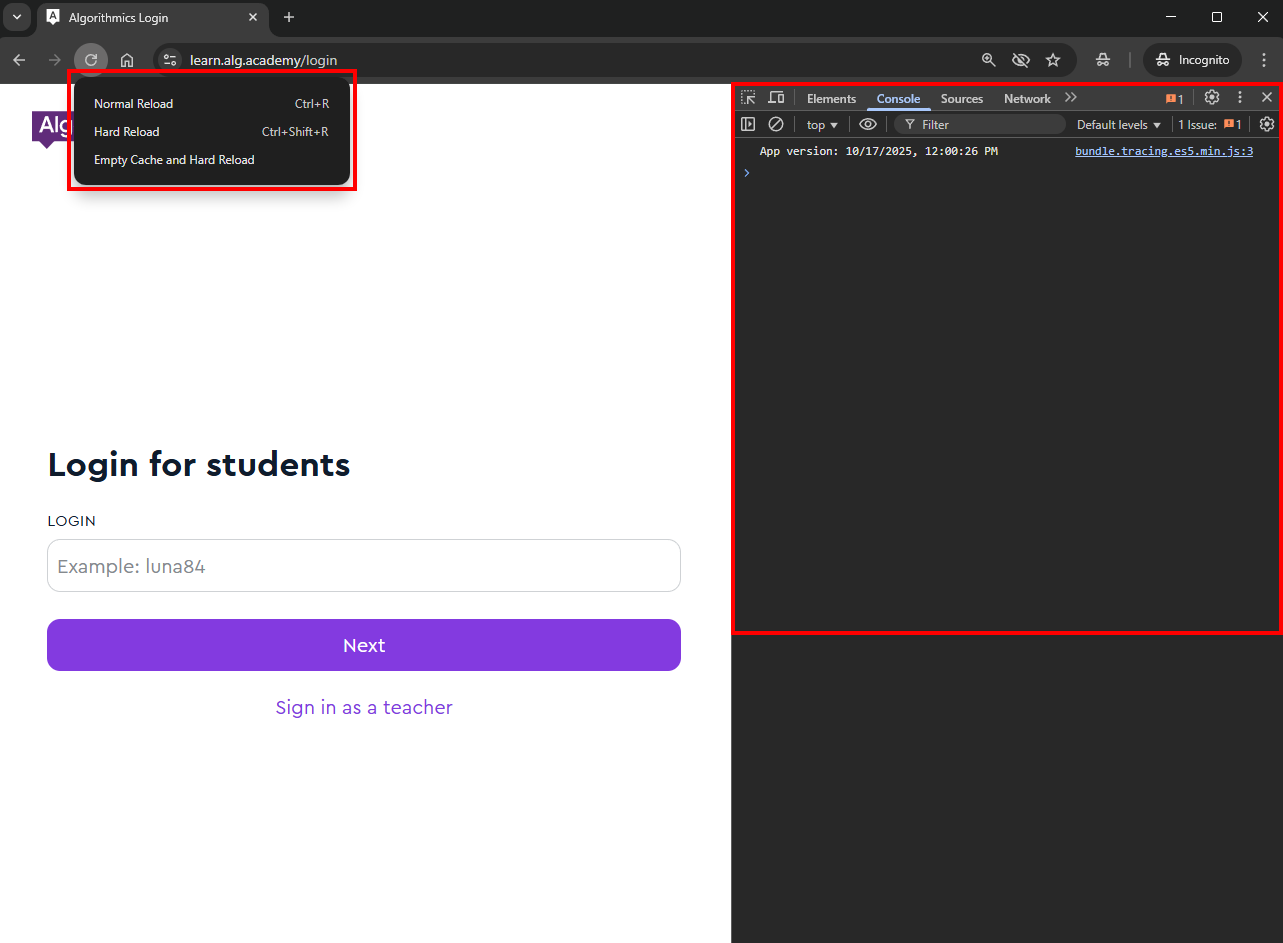Expand more DevTools tabs chevron
Viewport: 1283px width, 943px height.
click(x=1071, y=98)
